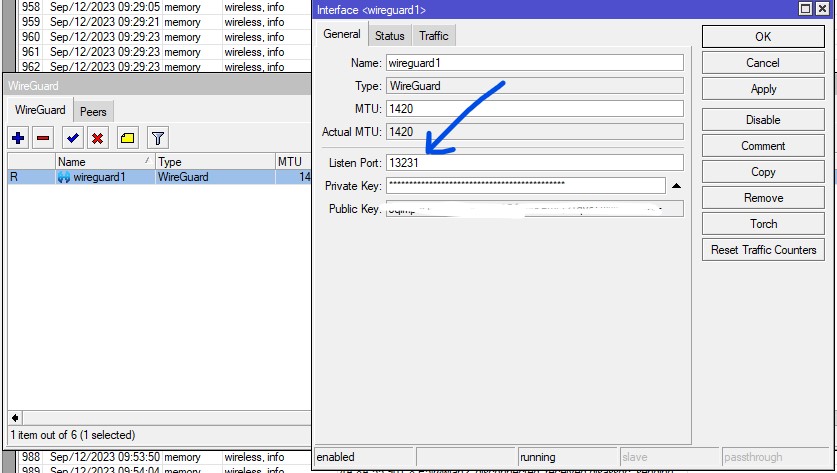This screenshot has height=473, width=837.
Task: Click the R flag of wireguard1 row
Action: click(14, 177)
